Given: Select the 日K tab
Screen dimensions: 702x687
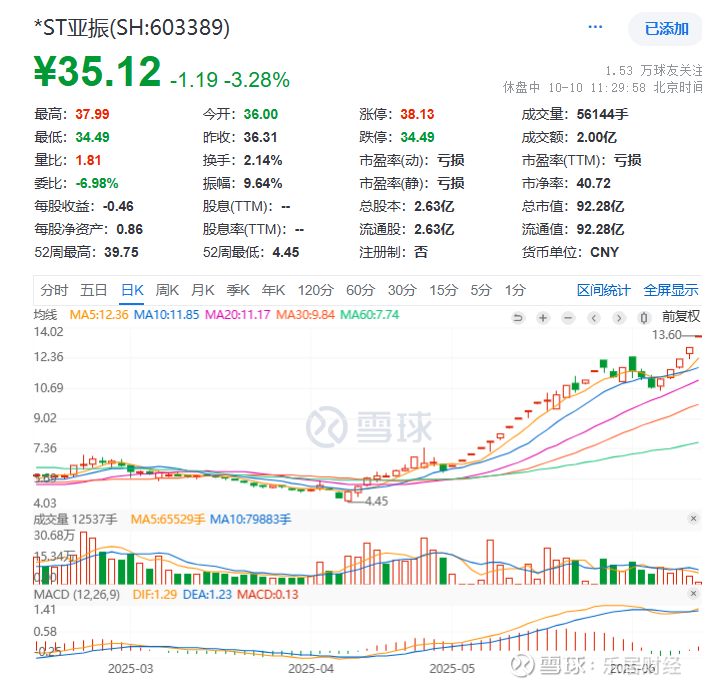Looking at the screenshot, I should [132, 290].
